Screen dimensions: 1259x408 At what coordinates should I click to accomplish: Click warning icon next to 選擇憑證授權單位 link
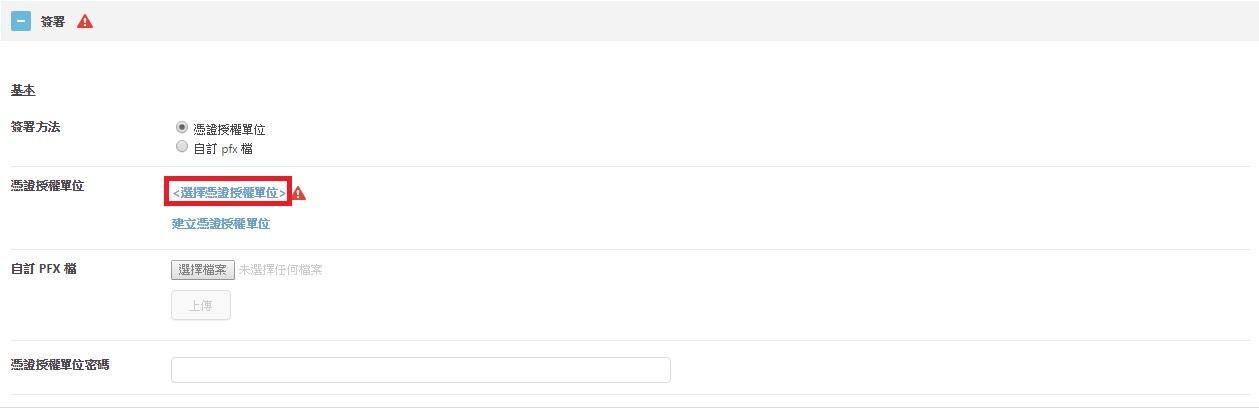299,193
